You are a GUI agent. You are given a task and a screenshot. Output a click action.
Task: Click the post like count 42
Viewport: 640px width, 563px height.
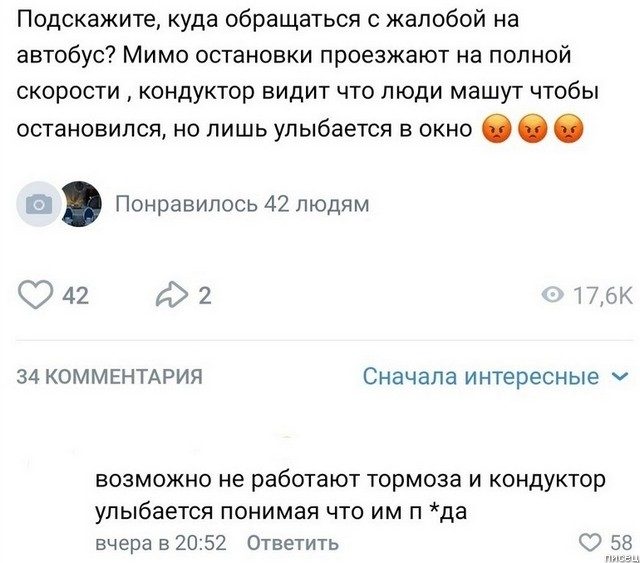75,295
